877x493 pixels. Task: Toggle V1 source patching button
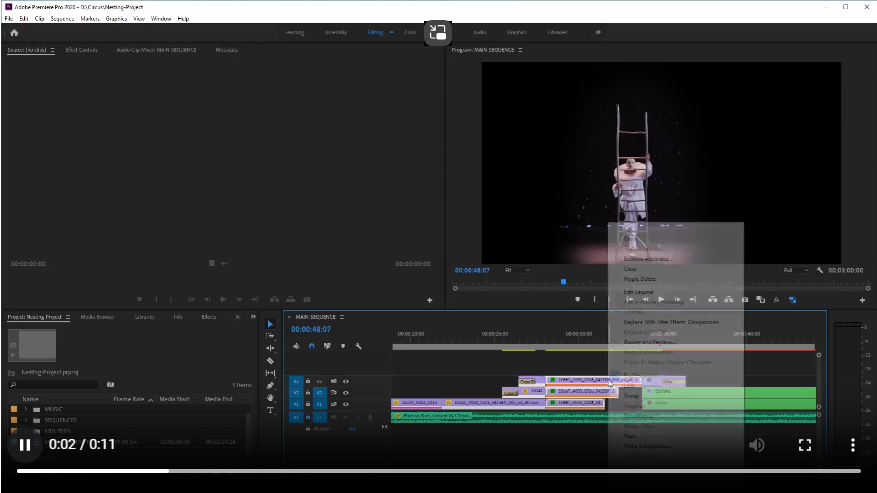pos(296,404)
